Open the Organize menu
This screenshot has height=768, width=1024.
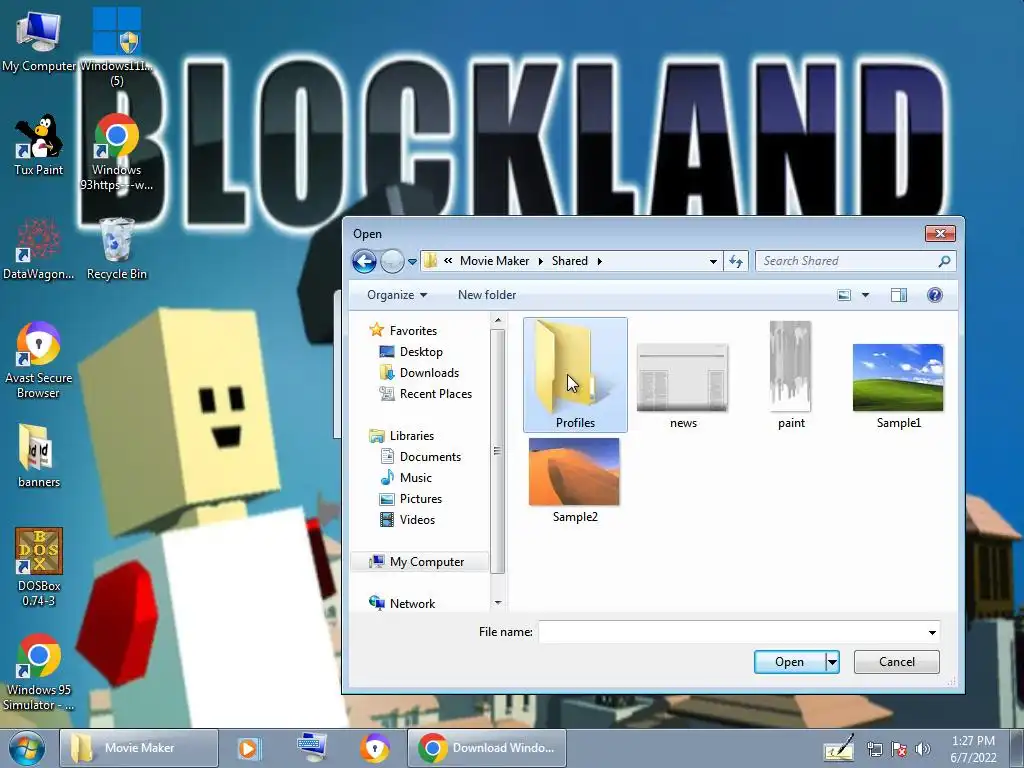tap(396, 295)
